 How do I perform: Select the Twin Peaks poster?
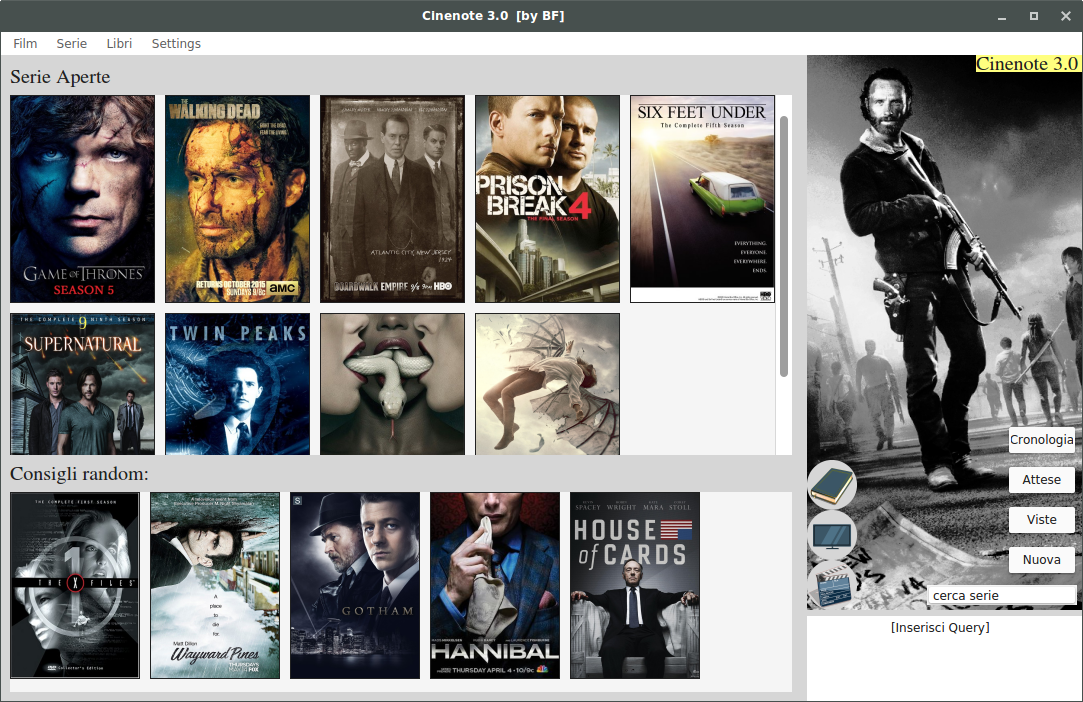click(238, 384)
